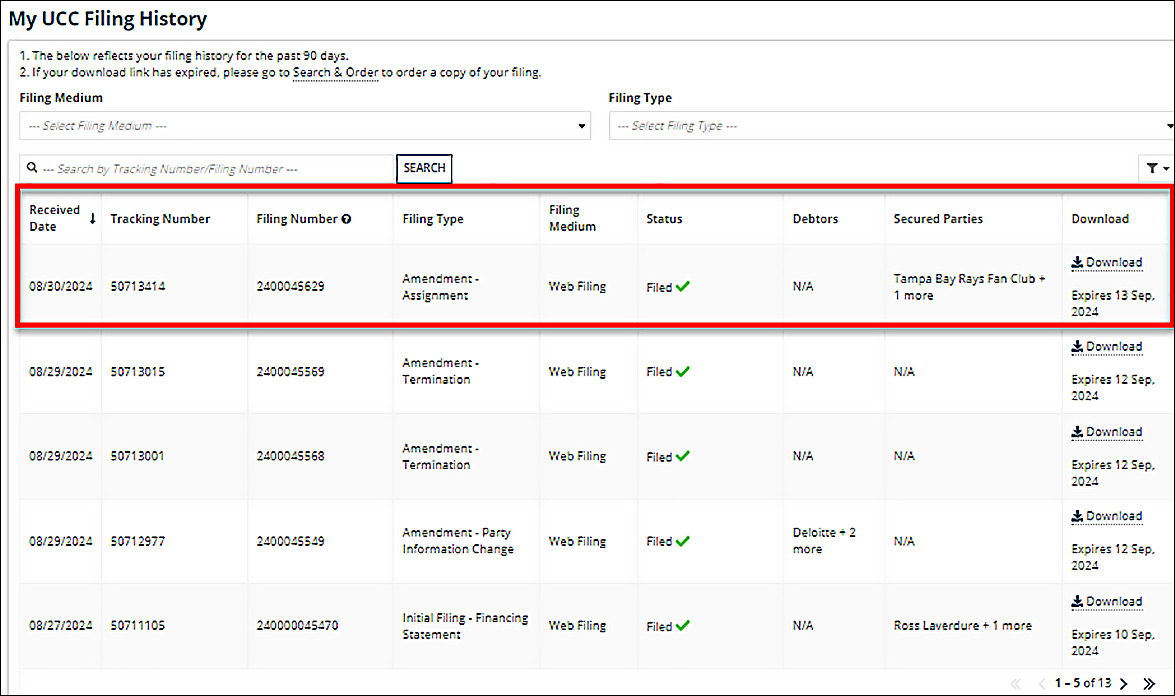Viewport: 1175px width, 696px height.
Task: Download filing 2400045629 Assignment
Action: click(x=1106, y=263)
